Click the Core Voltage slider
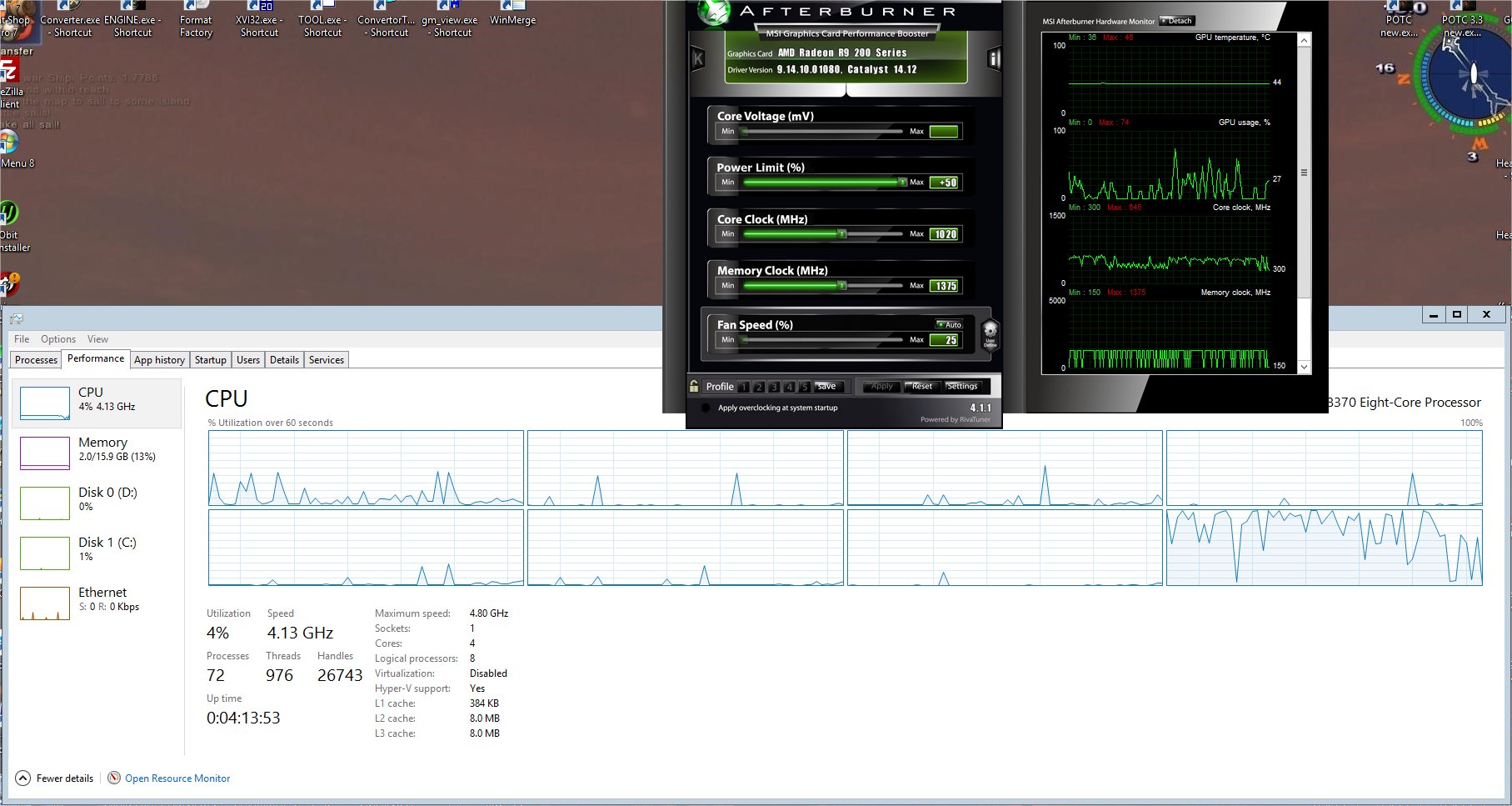1512x806 pixels. coord(823,132)
